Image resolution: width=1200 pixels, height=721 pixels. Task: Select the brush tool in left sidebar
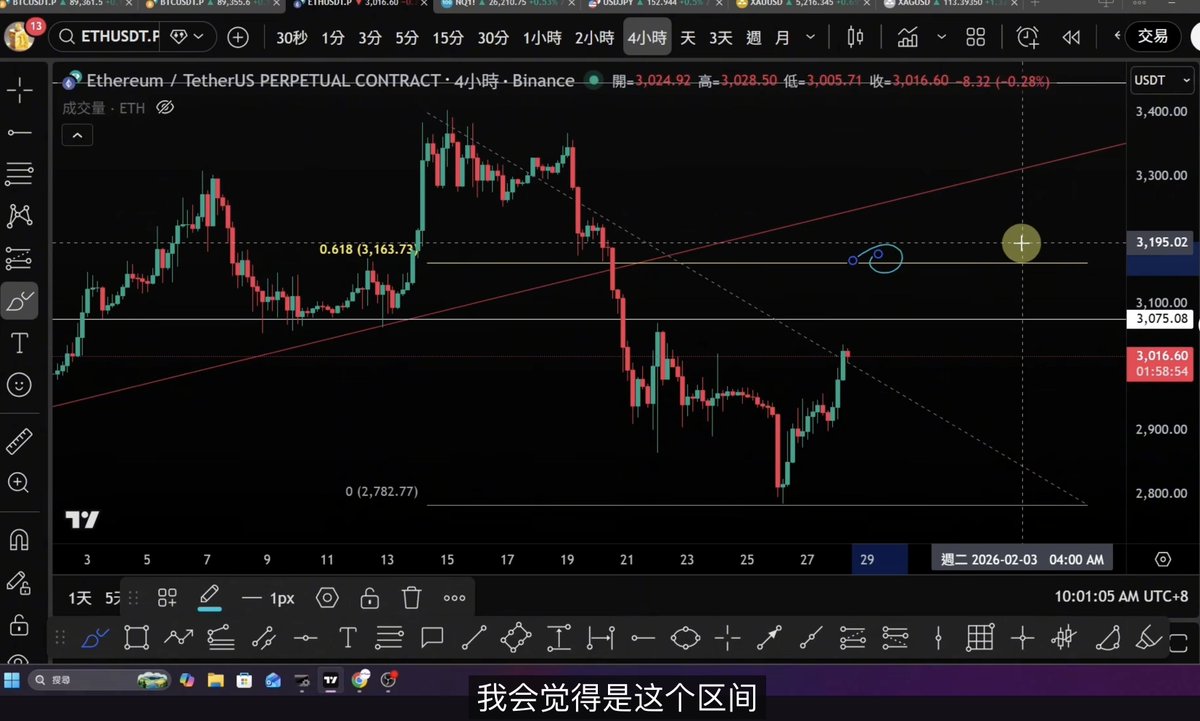19,300
